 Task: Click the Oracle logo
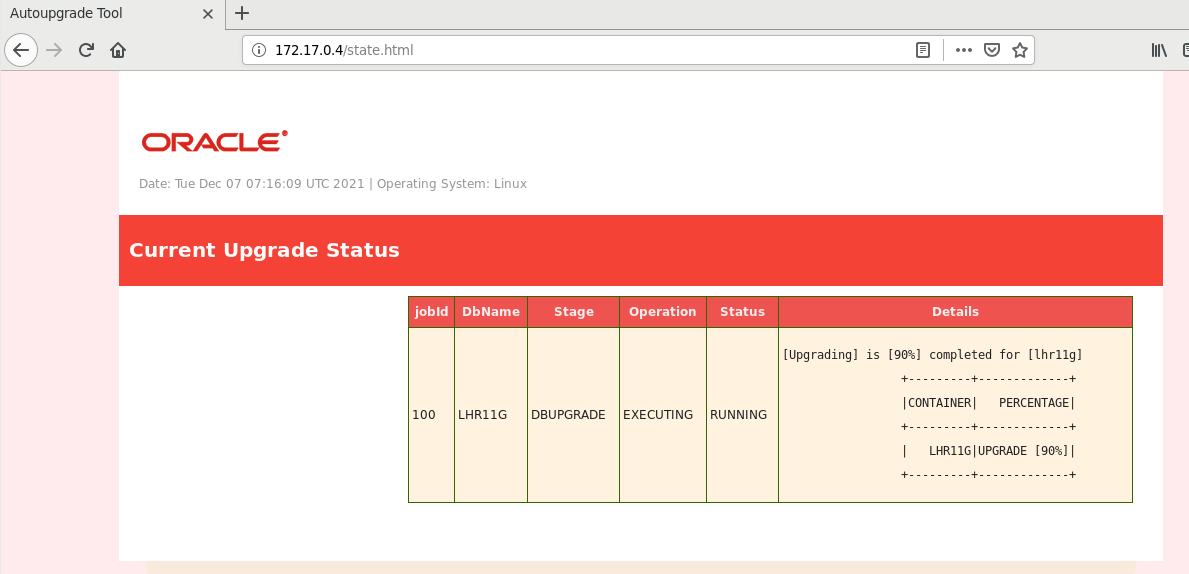tap(215, 141)
